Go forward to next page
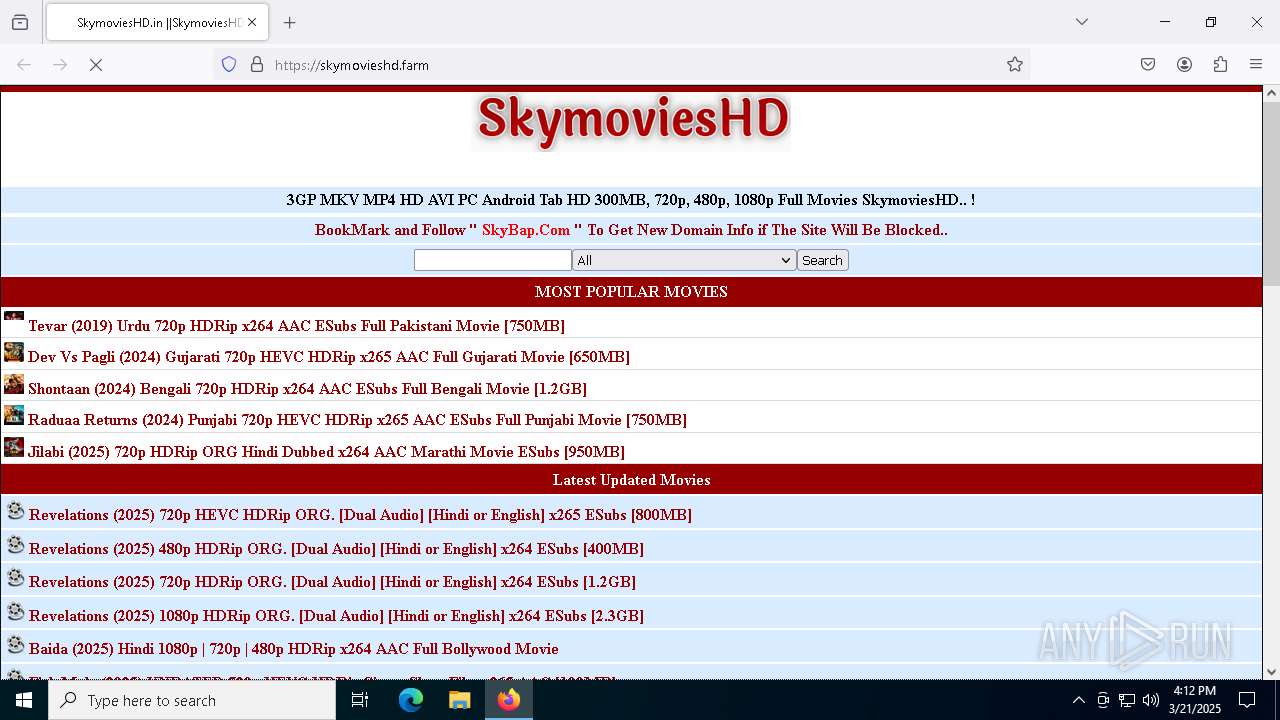The height and width of the screenshot is (720, 1280). coord(60,64)
